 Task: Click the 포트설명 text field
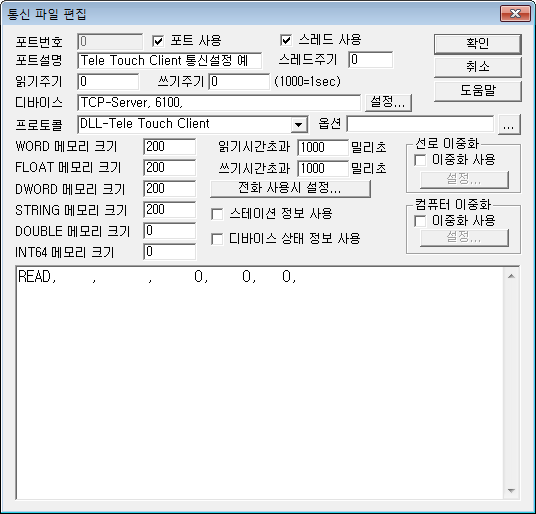(170, 61)
